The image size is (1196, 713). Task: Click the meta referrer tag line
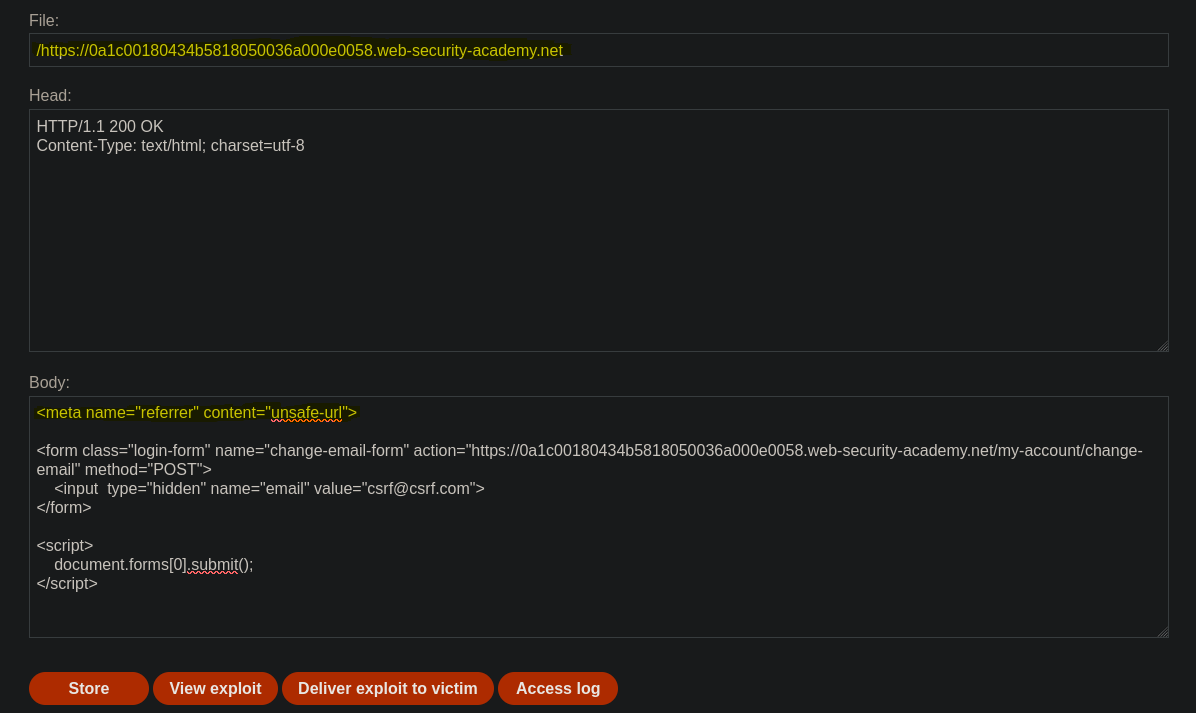(197, 413)
